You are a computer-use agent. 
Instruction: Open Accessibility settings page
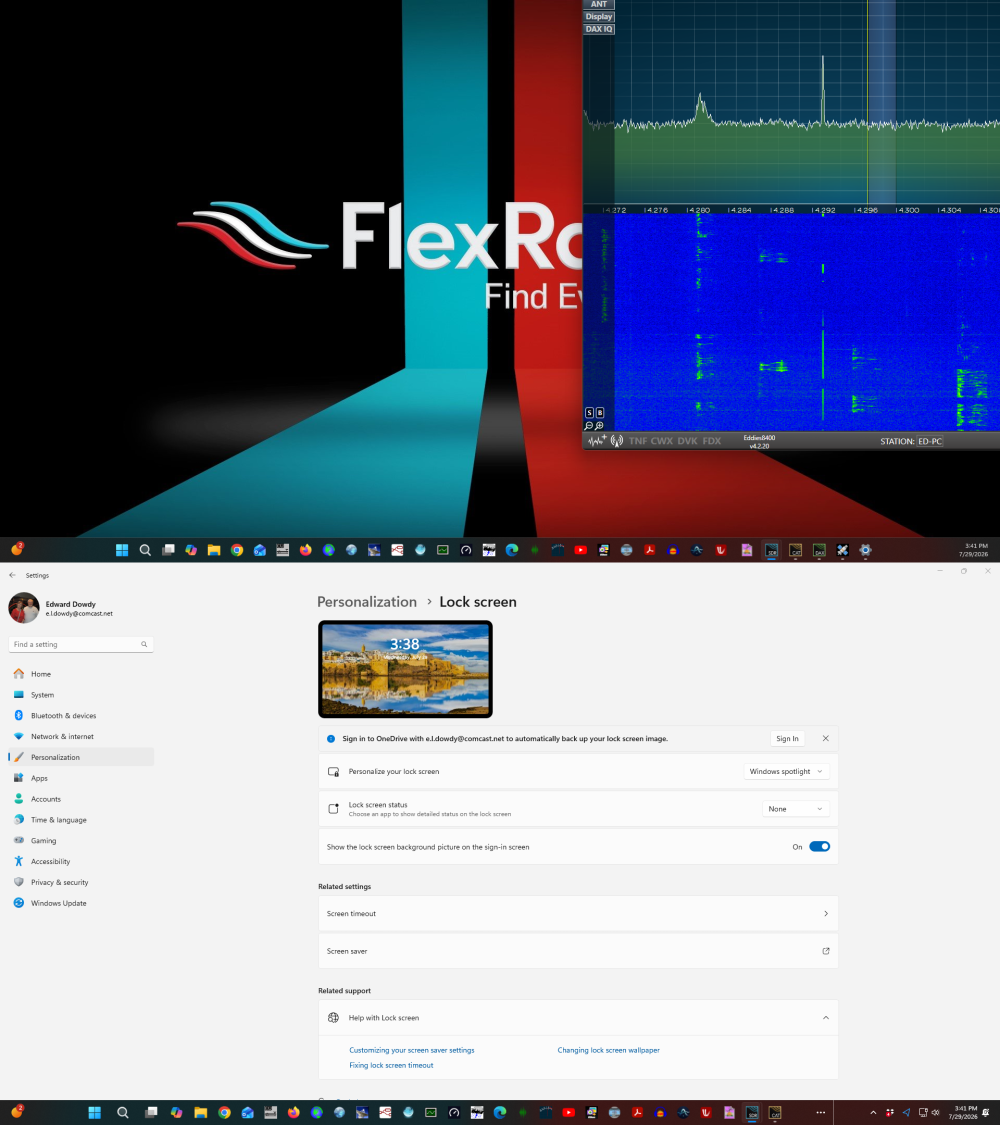click(81, 861)
